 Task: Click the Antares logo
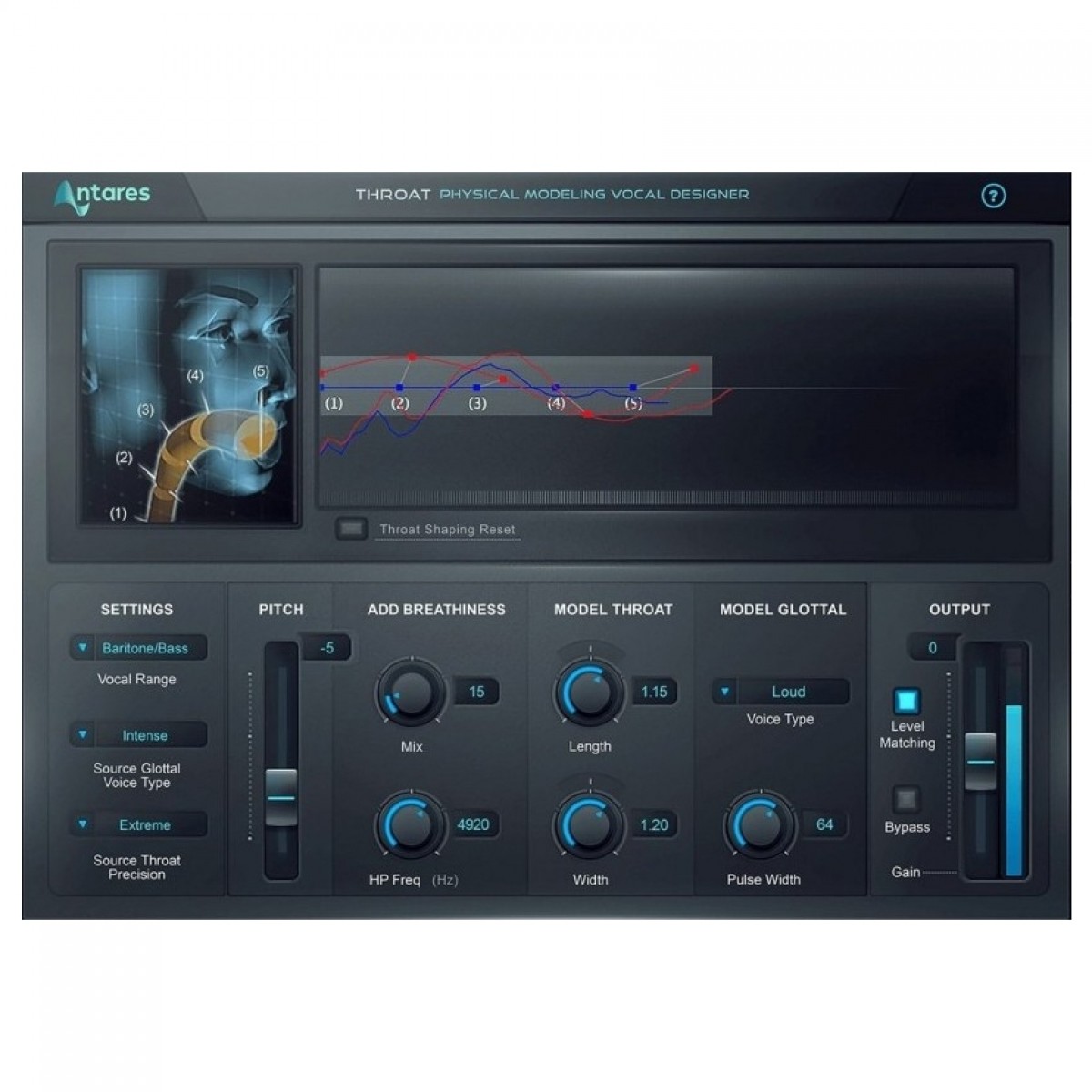click(x=103, y=196)
